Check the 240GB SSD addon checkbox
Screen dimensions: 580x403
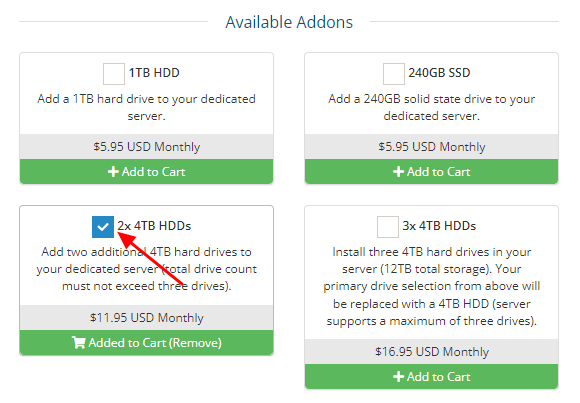(x=394, y=74)
